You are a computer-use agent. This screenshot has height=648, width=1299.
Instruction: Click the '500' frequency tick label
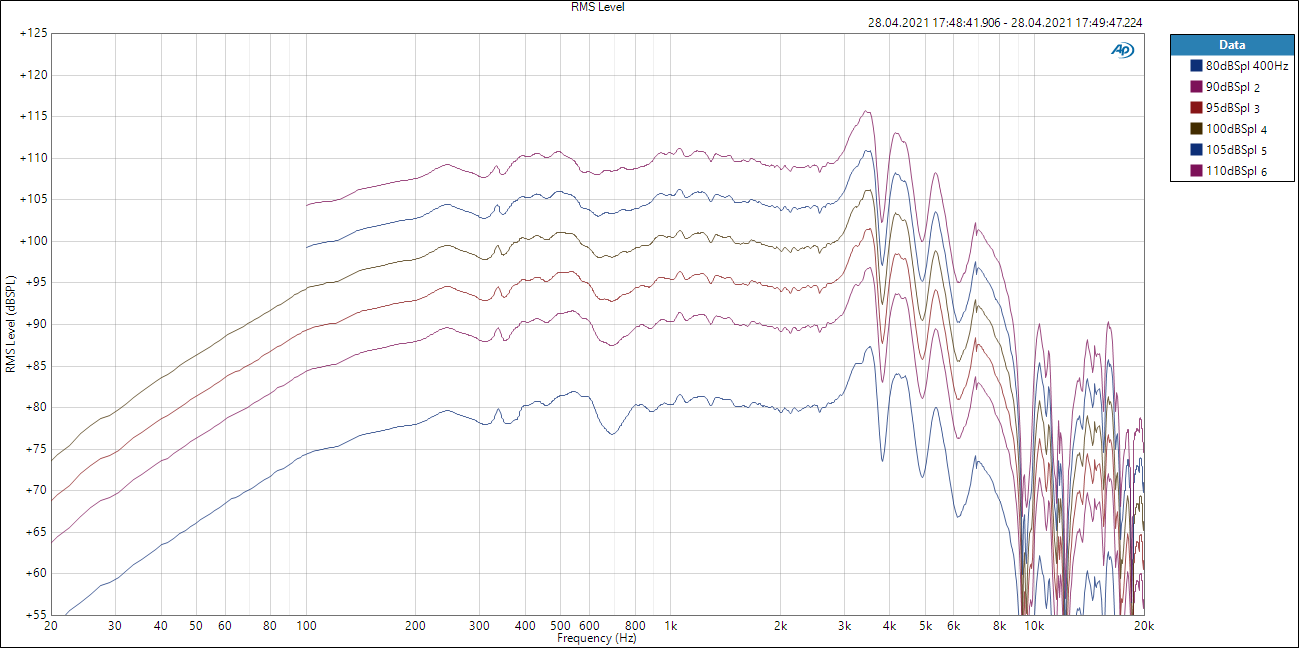click(560, 627)
